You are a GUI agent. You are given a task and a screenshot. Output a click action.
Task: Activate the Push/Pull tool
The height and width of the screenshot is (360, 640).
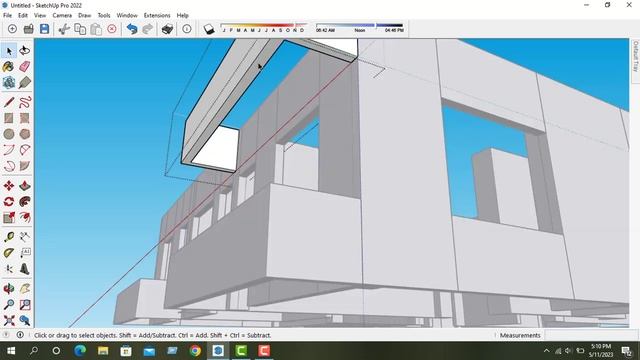click(x=24, y=186)
